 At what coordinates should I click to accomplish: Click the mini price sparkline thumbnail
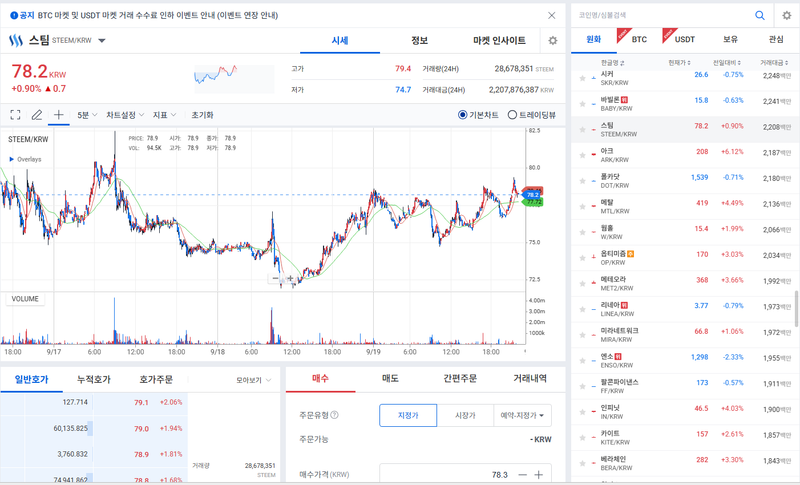[234, 79]
